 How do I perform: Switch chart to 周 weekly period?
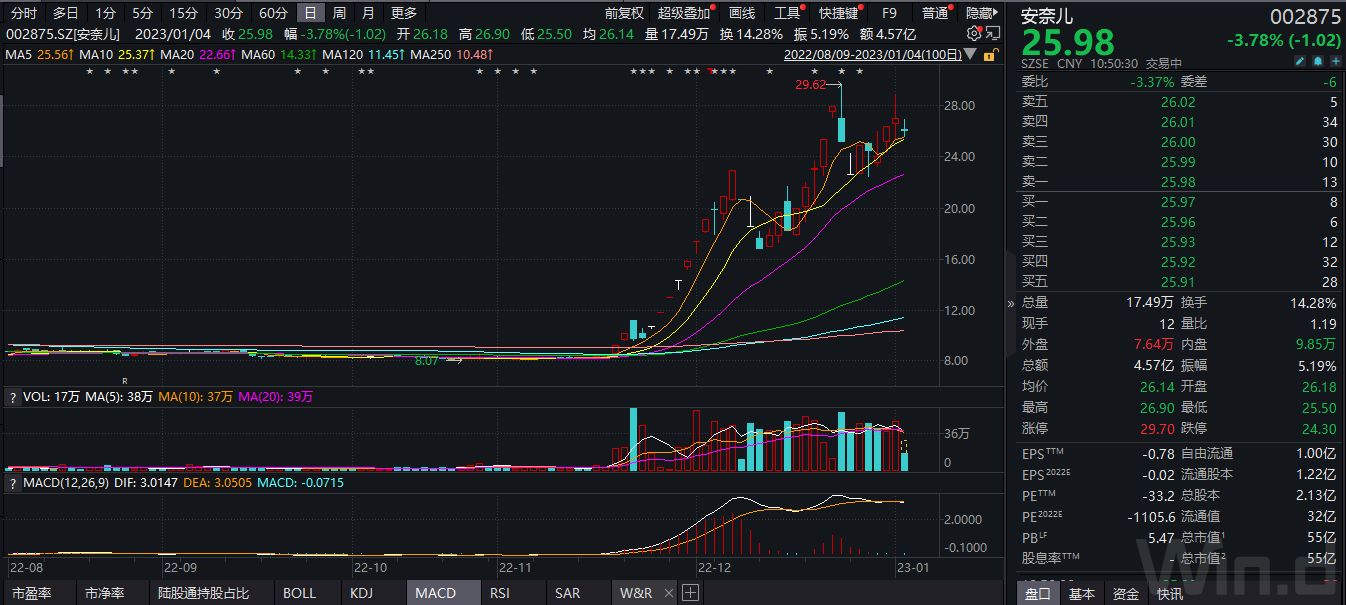pyautogui.click(x=339, y=13)
